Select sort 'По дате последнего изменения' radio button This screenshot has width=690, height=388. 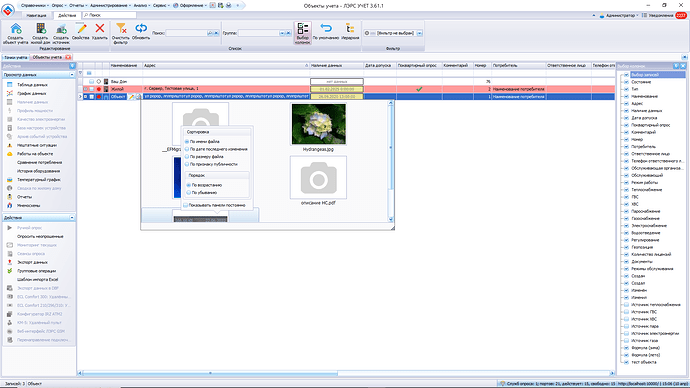[x=187, y=149]
